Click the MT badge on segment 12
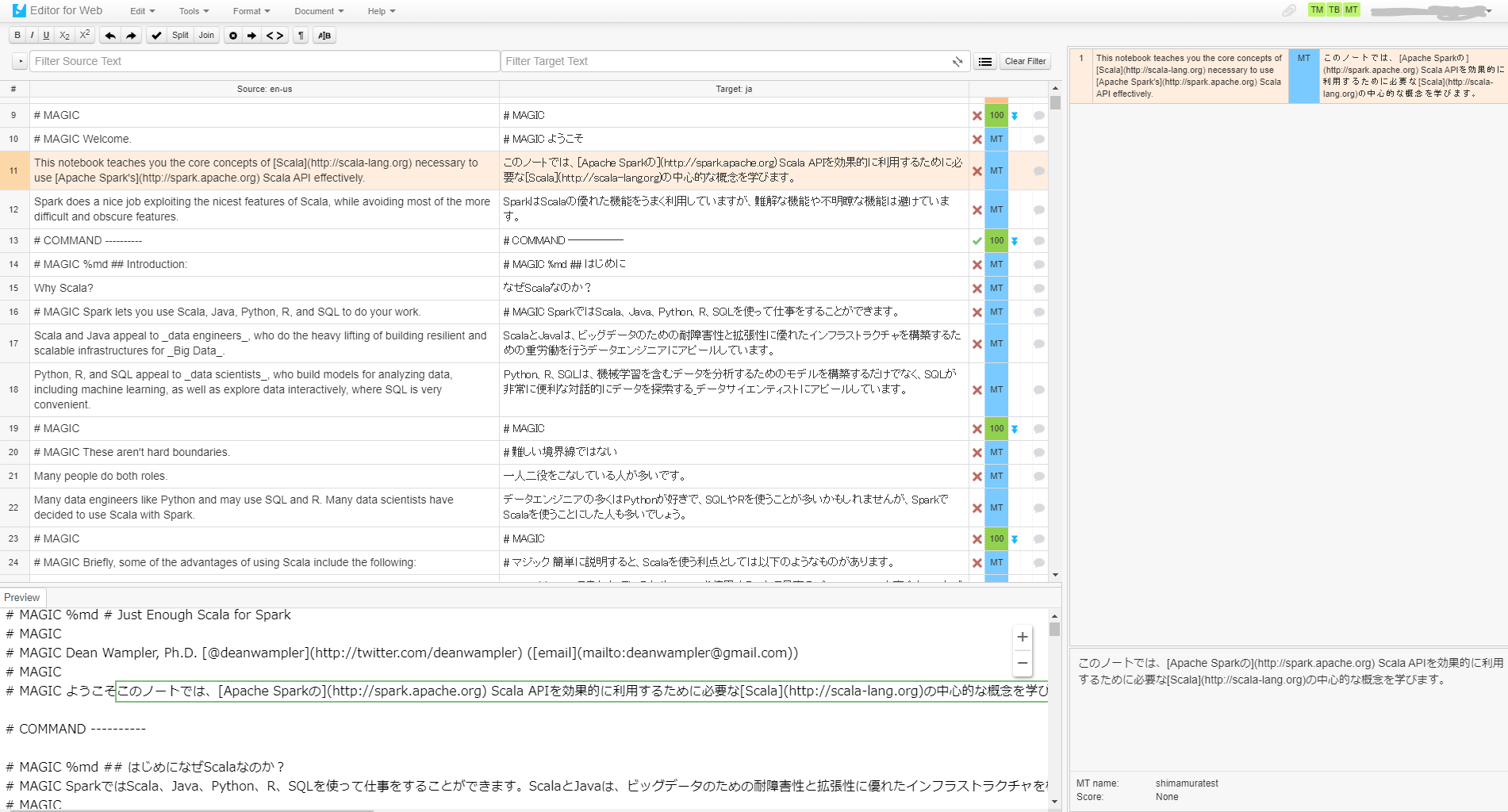This screenshot has width=1508, height=812. (996, 210)
